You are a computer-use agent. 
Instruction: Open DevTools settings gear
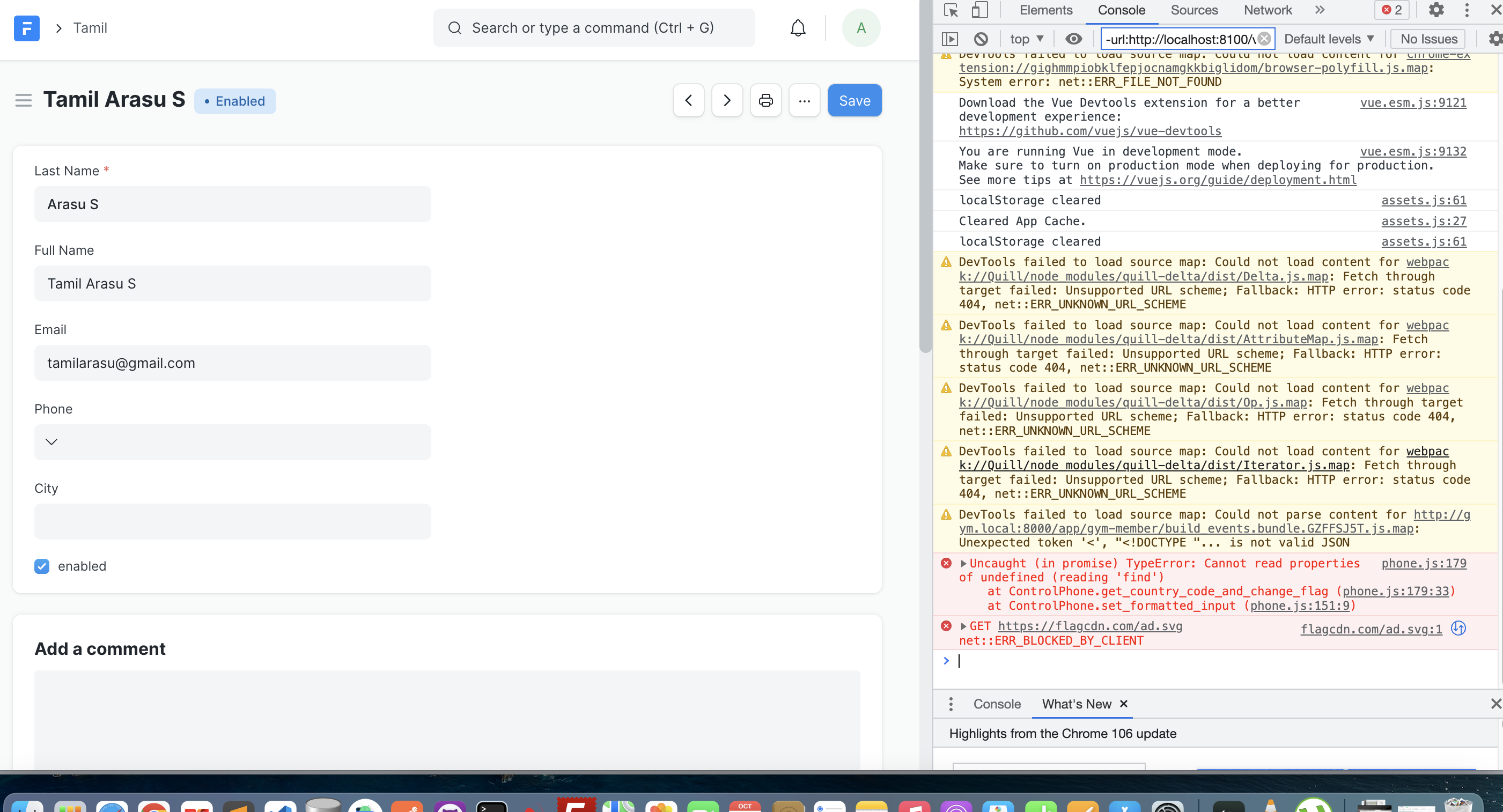pos(1436,10)
